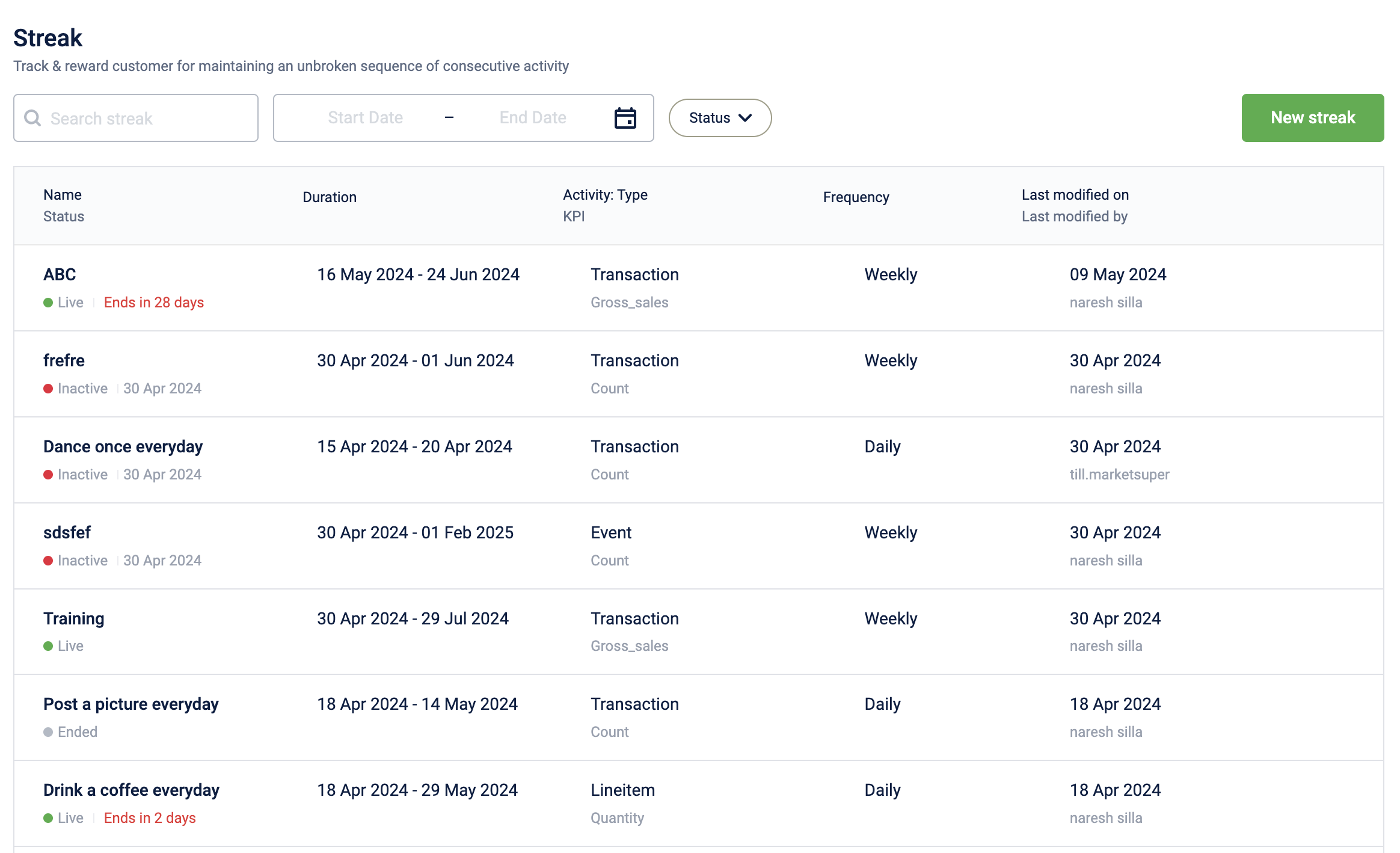Viewport: 1400px width, 853px height.
Task: Click the Live dot for Drink a coffee everyday
Action: (x=48, y=818)
